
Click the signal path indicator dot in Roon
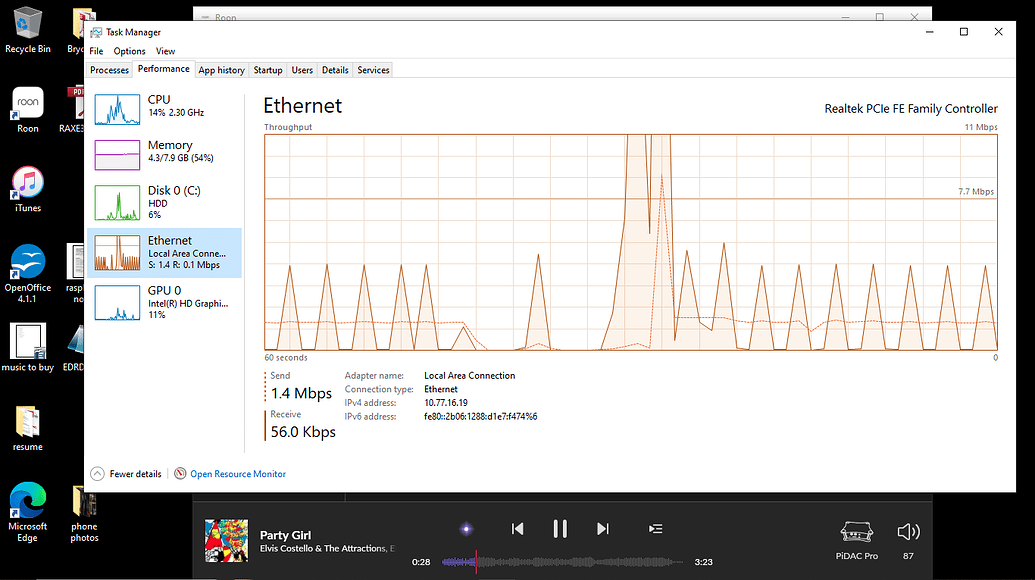(x=466, y=529)
